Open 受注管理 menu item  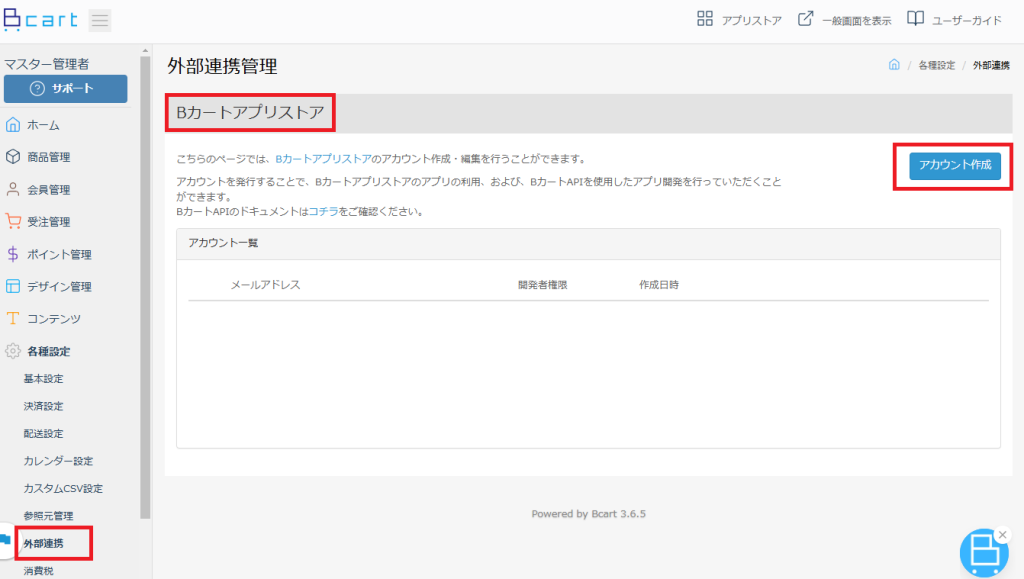tap(48, 222)
